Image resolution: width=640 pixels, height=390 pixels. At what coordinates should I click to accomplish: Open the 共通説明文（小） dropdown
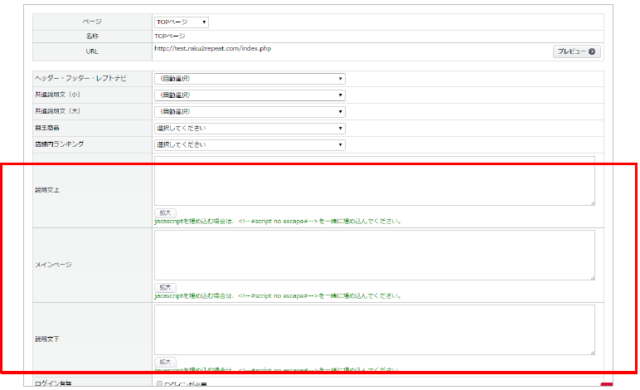tap(250, 95)
